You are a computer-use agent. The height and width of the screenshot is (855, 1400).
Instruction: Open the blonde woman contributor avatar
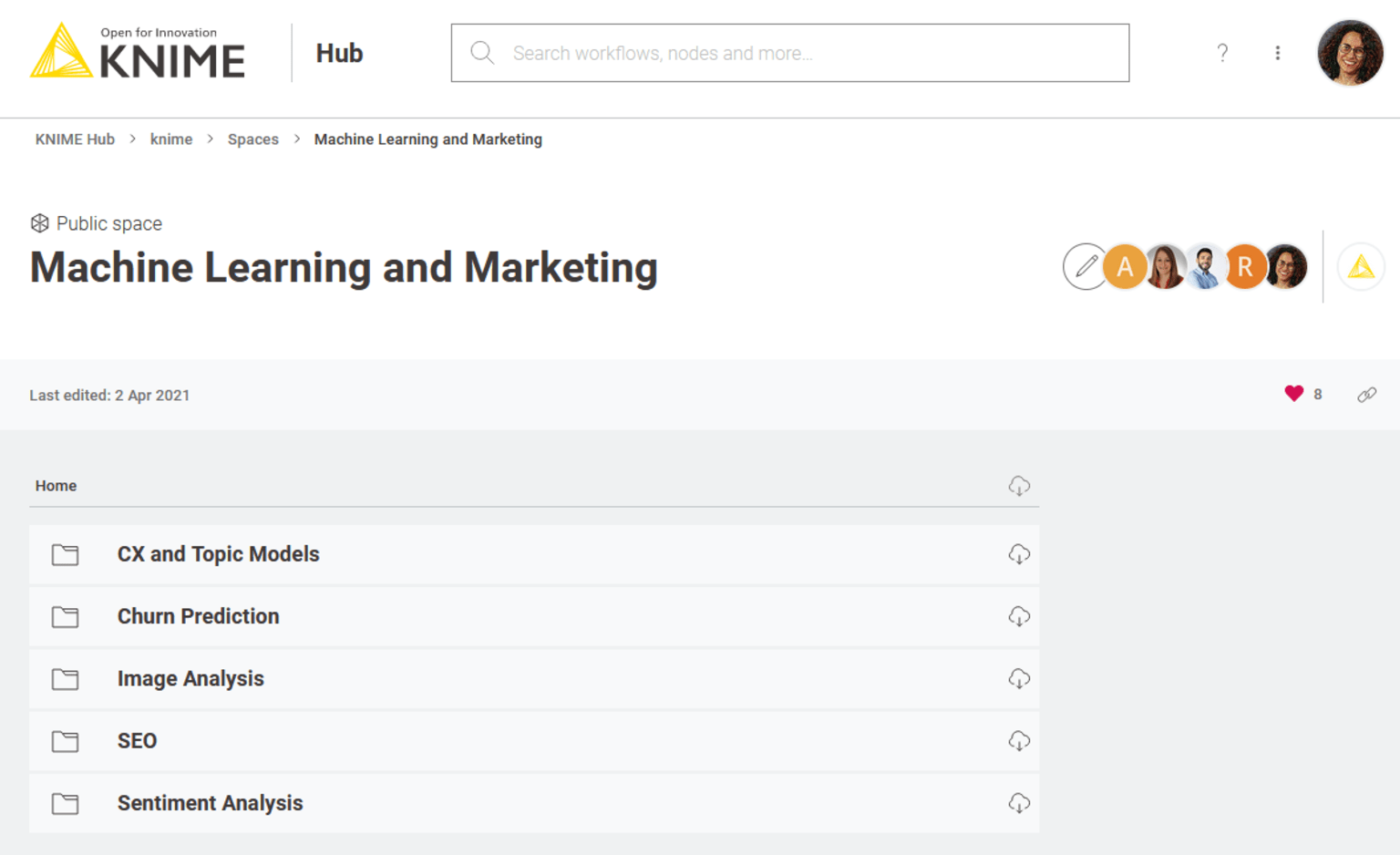coord(1165,267)
